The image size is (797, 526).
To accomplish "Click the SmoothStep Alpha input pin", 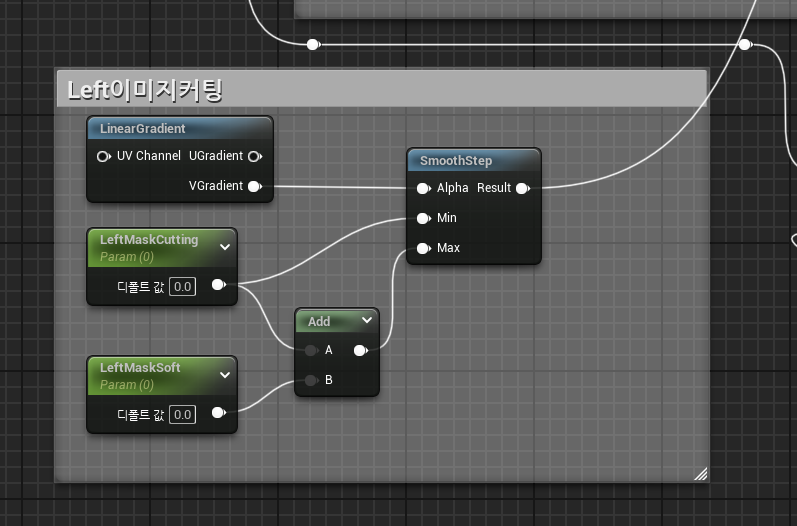I will click(423, 189).
